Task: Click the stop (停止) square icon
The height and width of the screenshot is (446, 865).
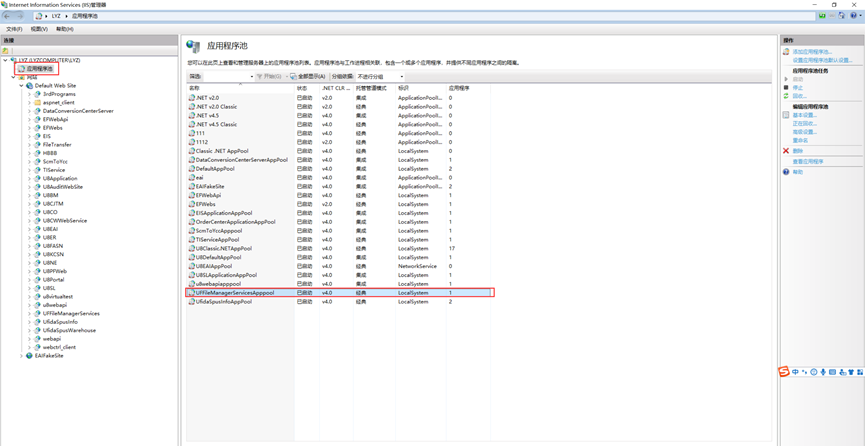Action: click(786, 88)
